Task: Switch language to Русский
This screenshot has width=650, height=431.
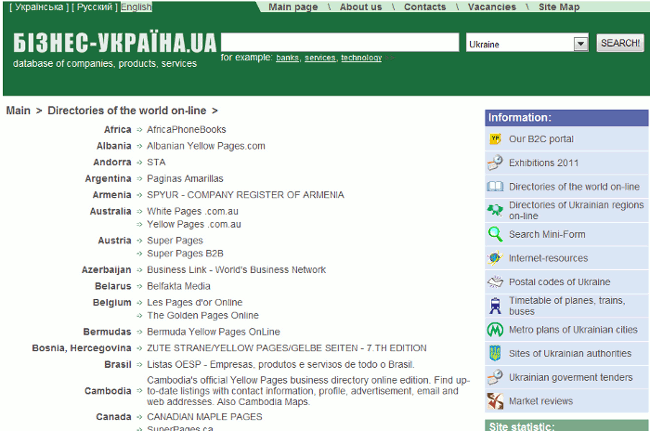Action: click(x=94, y=7)
